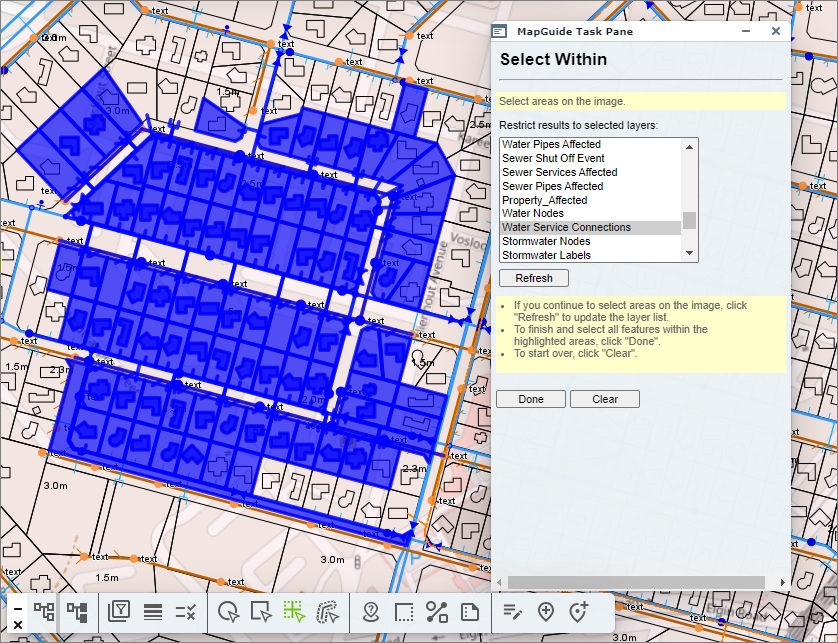Image resolution: width=838 pixels, height=643 pixels.
Task: Choose the polygon selection tool
Action: (326, 612)
